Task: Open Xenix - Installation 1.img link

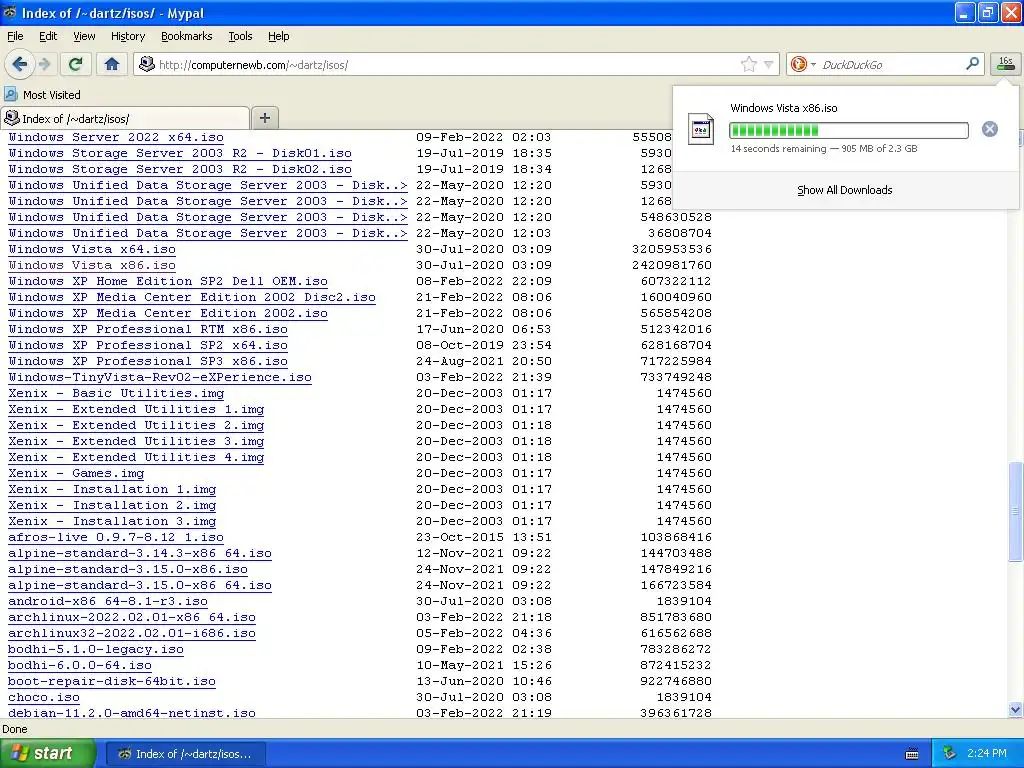Action: pos(112,489)
